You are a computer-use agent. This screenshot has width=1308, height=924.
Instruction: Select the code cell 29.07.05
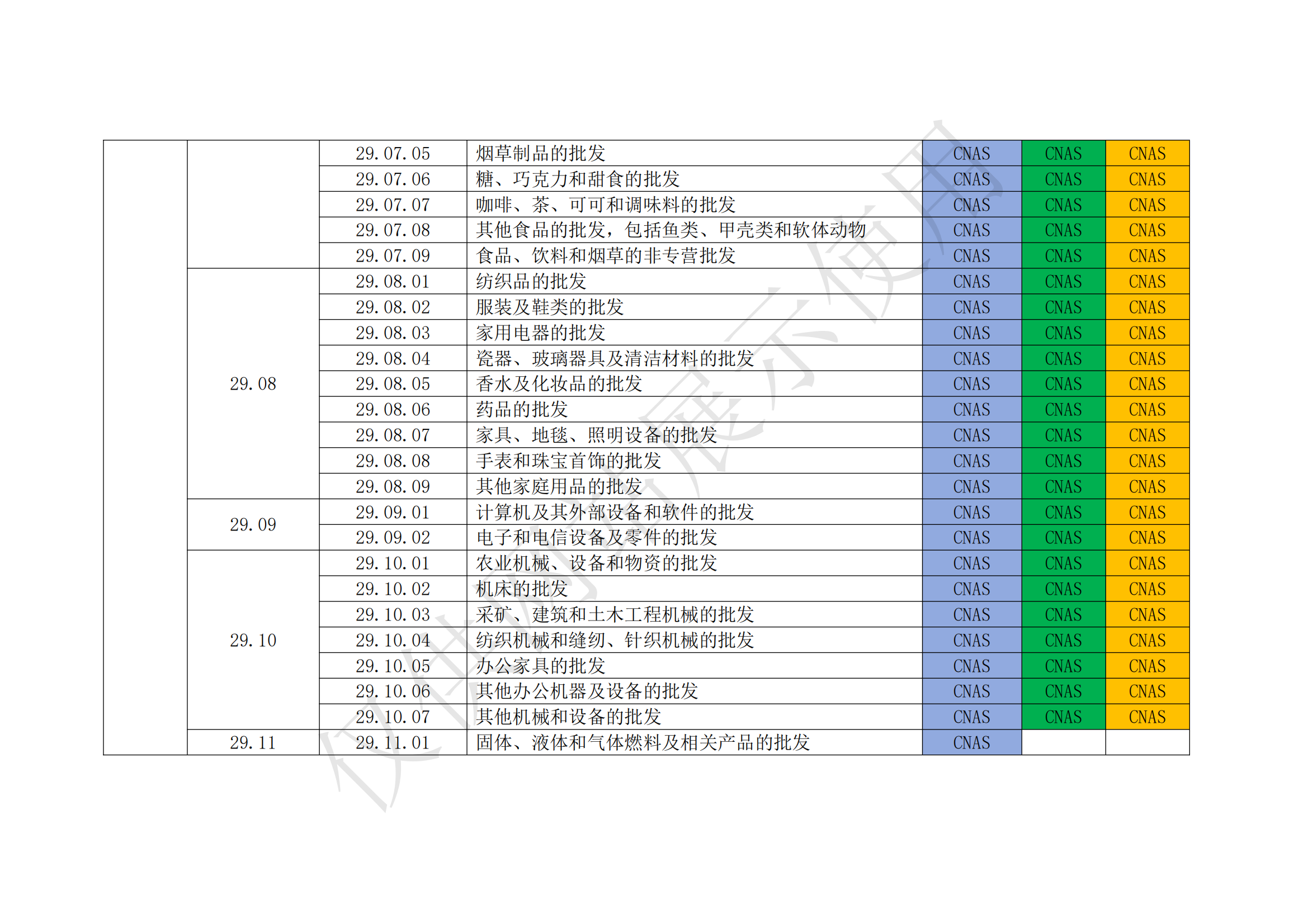pos(393,153)
